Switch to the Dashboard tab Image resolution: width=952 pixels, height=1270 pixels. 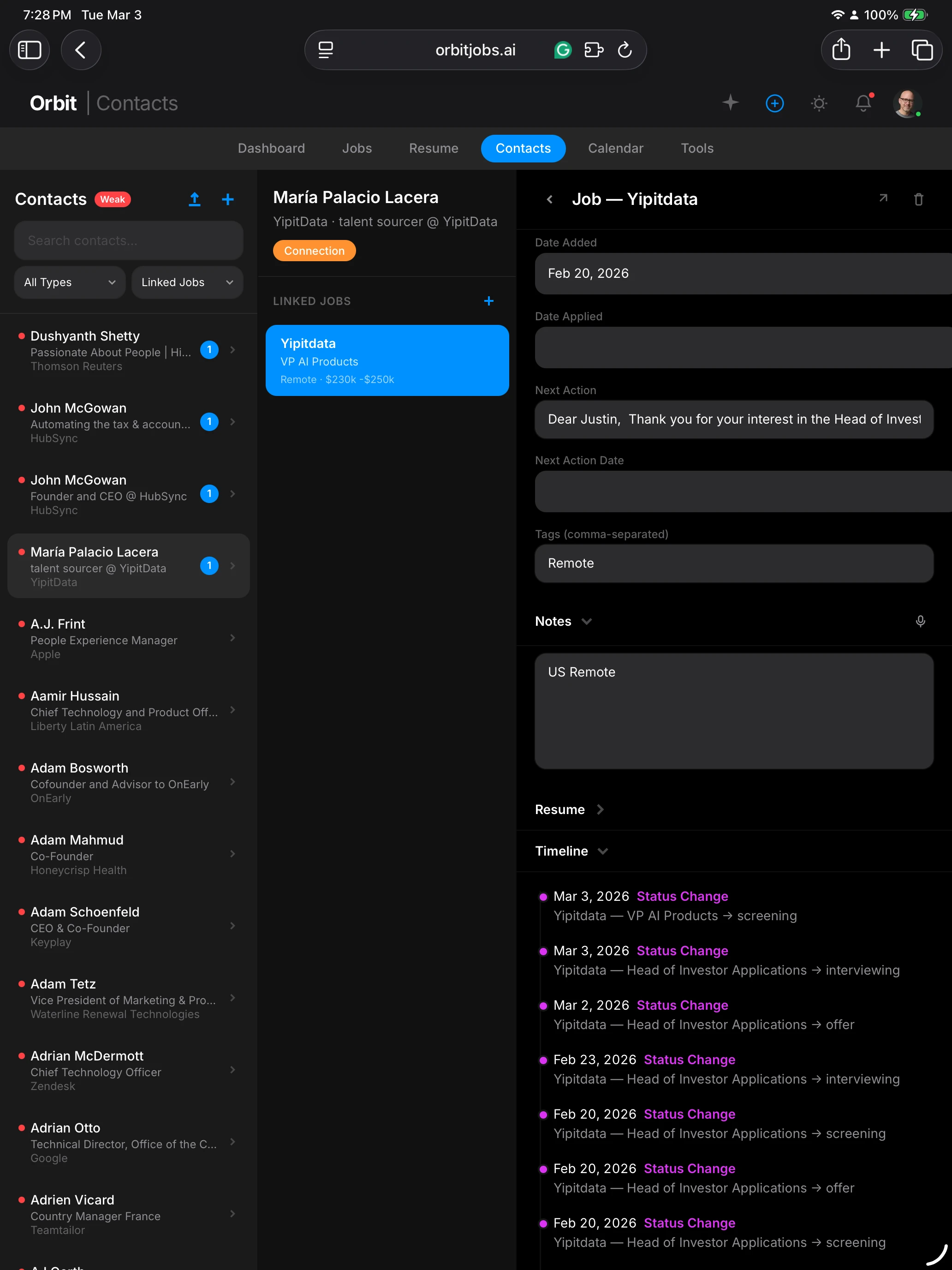pos(271,148)
